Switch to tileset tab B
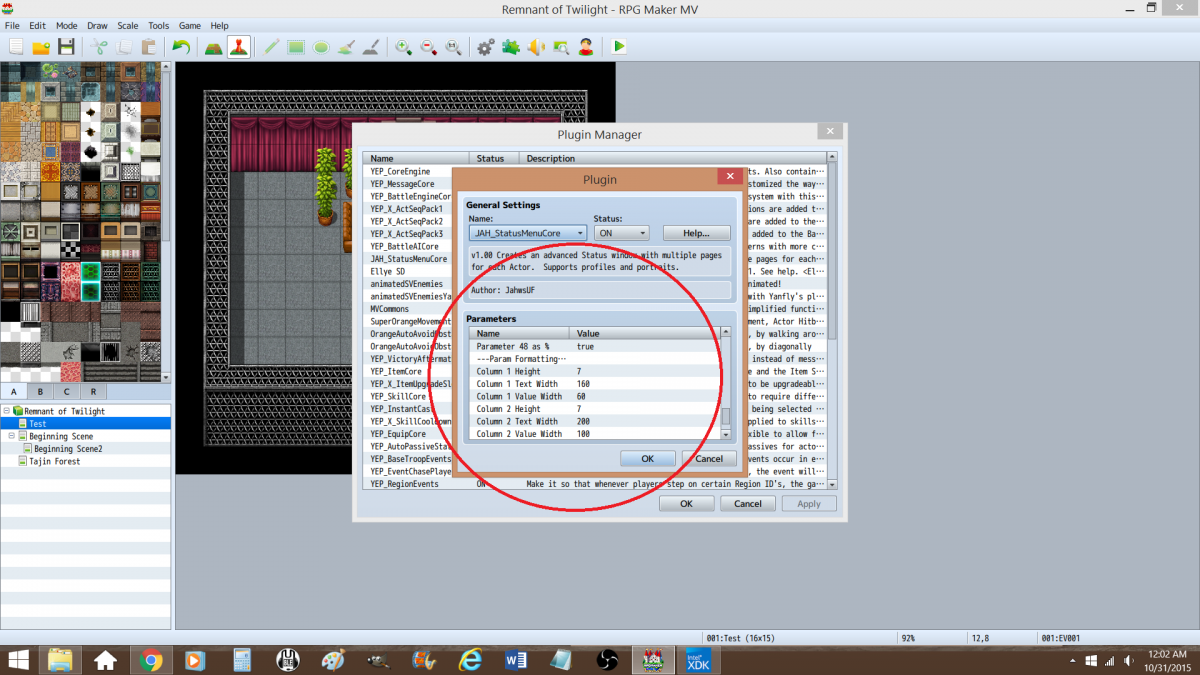The height and width of the screenshot is (675, 1200). click(x=40, y=392)
